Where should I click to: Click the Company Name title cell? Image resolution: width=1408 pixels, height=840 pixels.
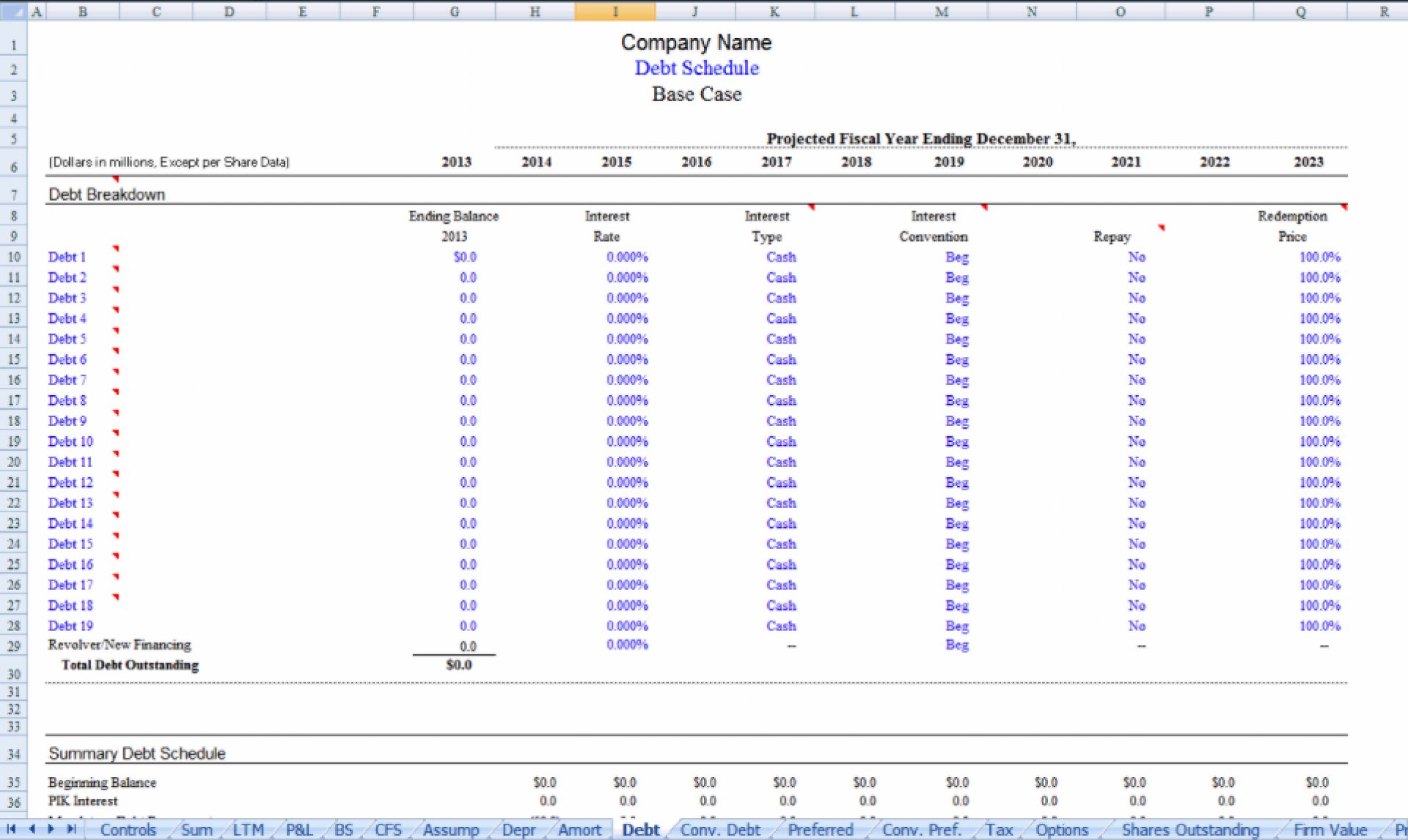coord(696,43)
